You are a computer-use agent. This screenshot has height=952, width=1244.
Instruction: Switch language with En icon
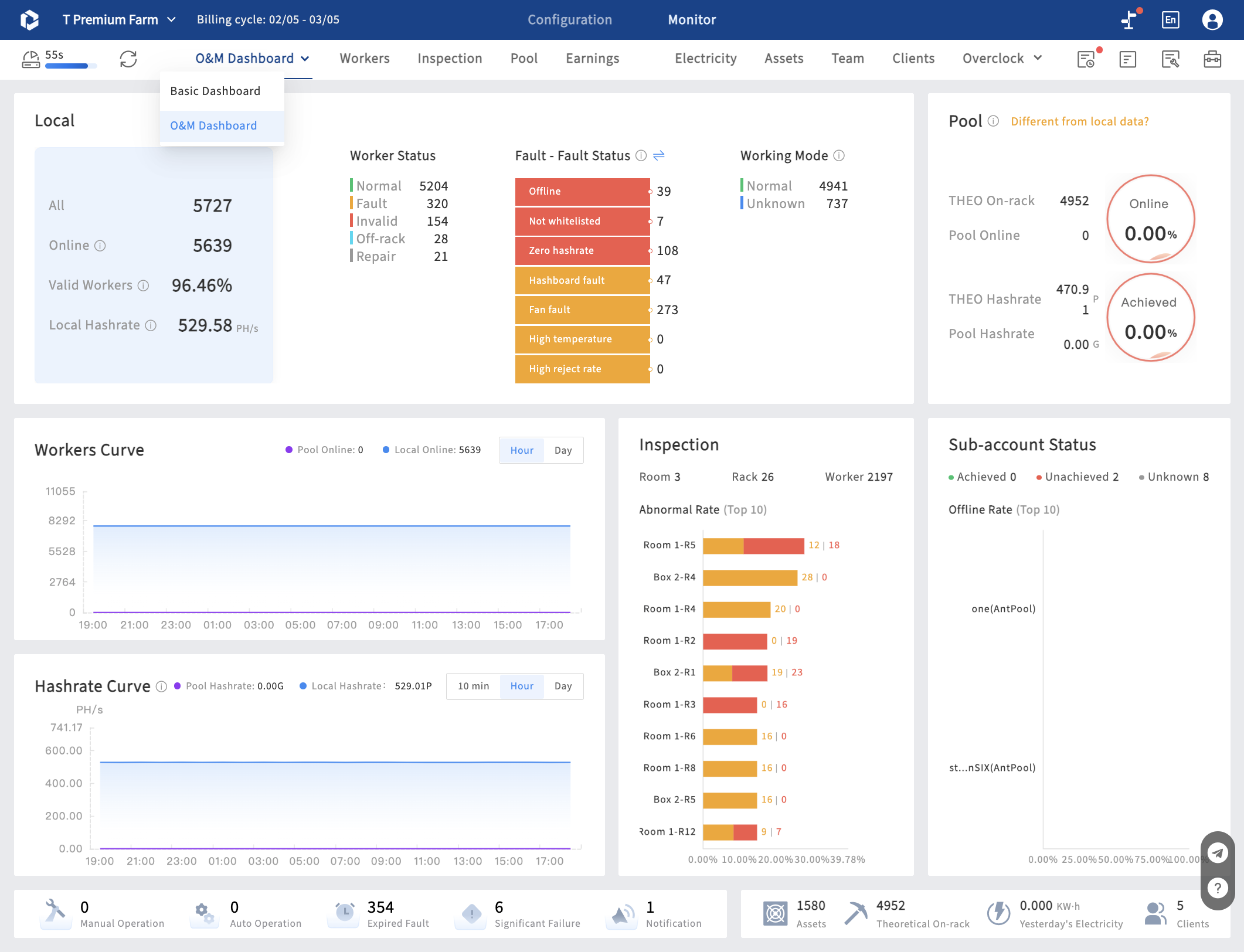[x=1170, y=20]
